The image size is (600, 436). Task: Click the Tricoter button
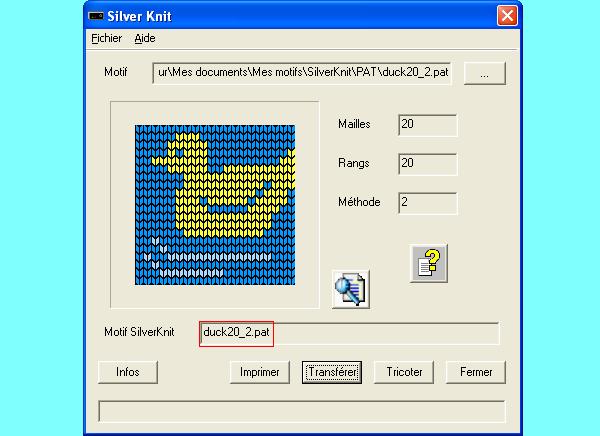click(404, 372)
